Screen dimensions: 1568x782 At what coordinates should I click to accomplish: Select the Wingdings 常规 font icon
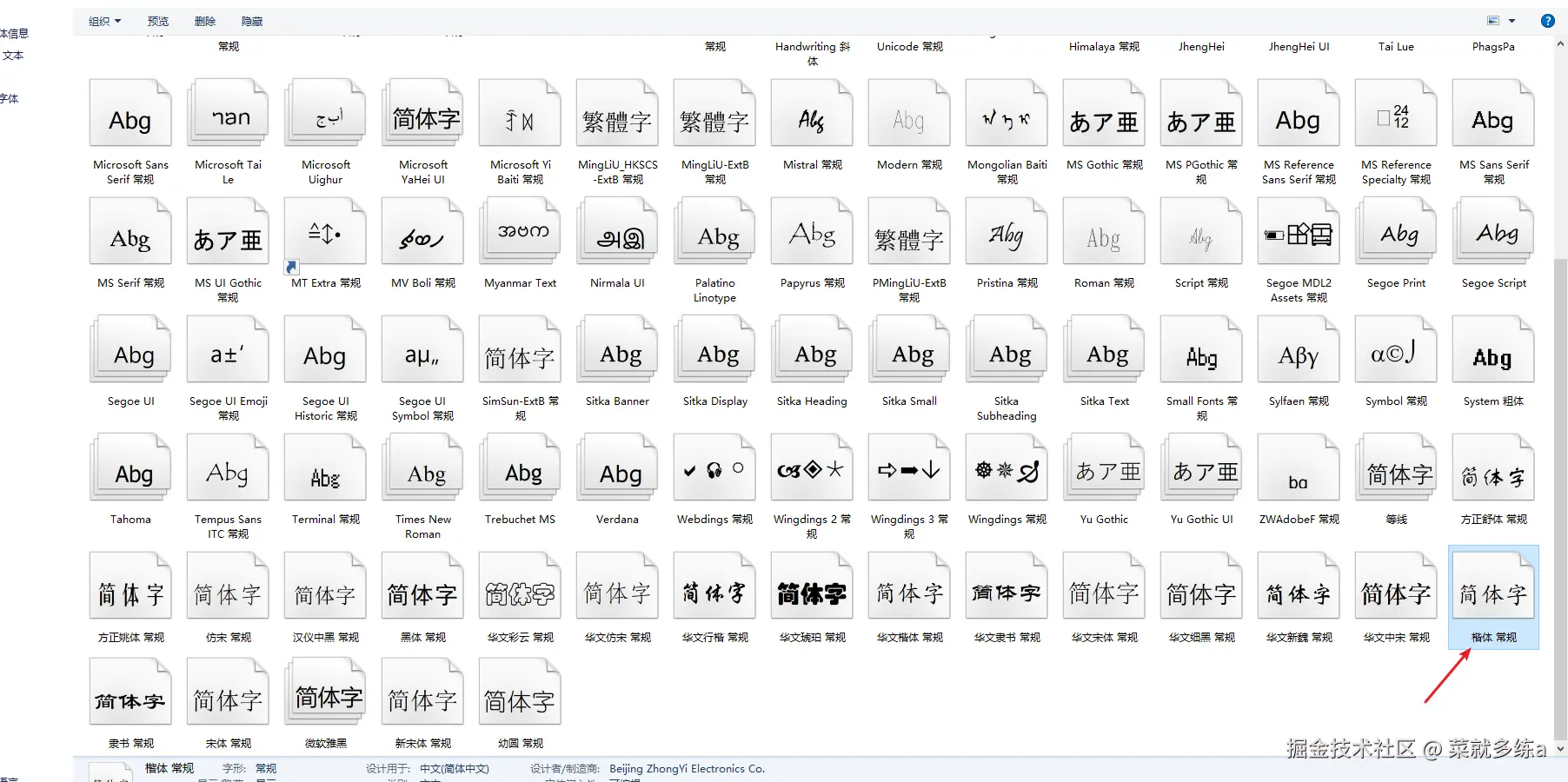tap(1007, 467)
